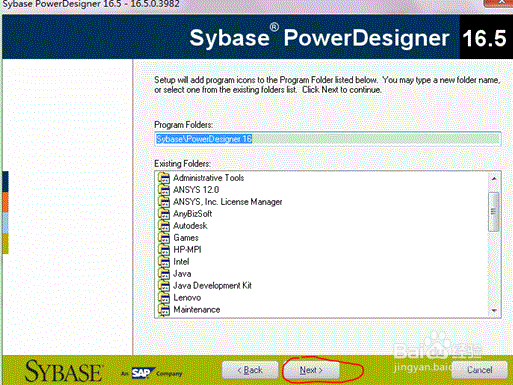Click the Next button
Image resolution: width=513 pixels, height=385 pixels.
coord(311,370)
